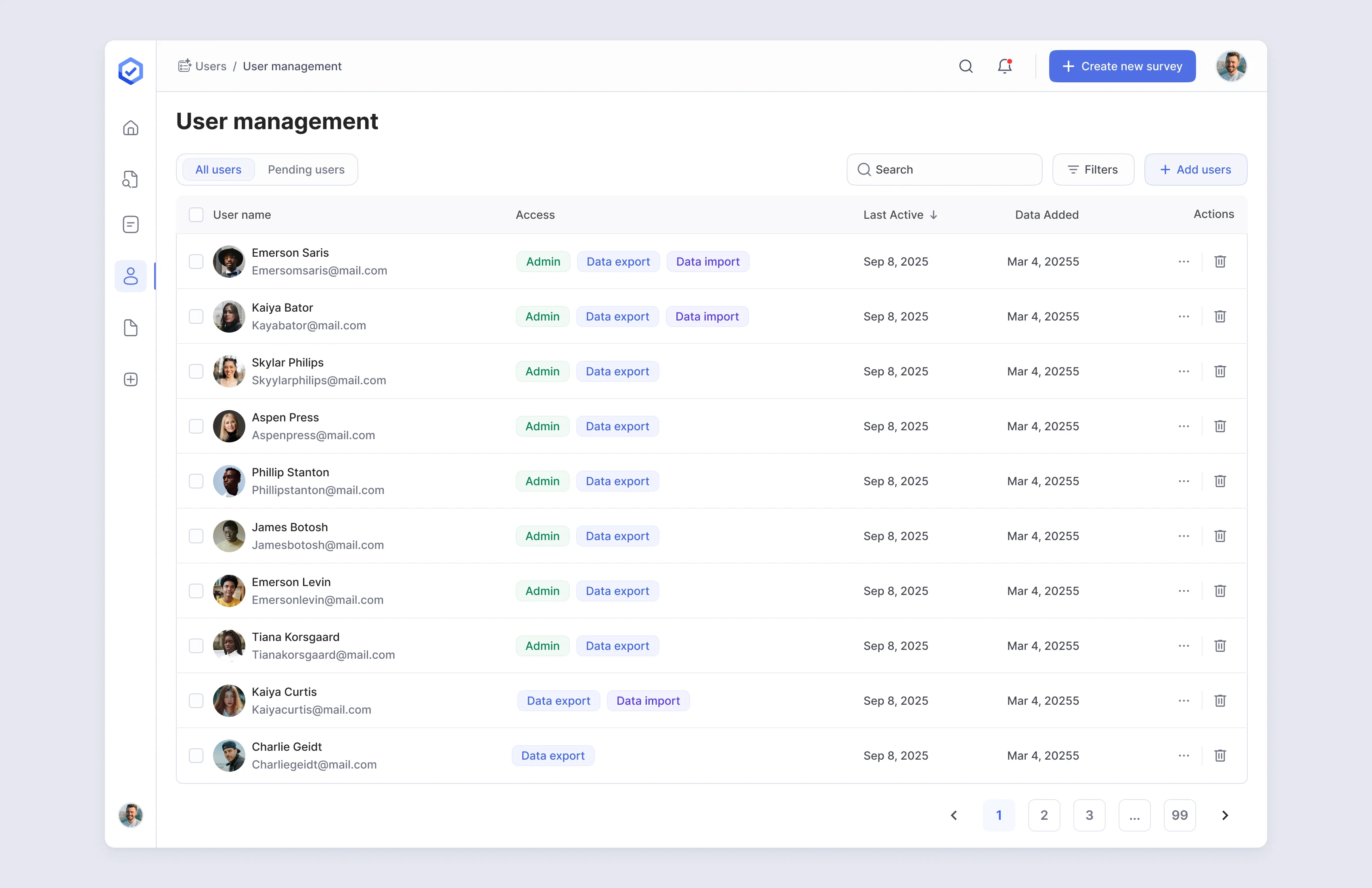Delete Charlie Geidt using the trash icon
Screen dimensions: 1372x888
pos(1220,755)
